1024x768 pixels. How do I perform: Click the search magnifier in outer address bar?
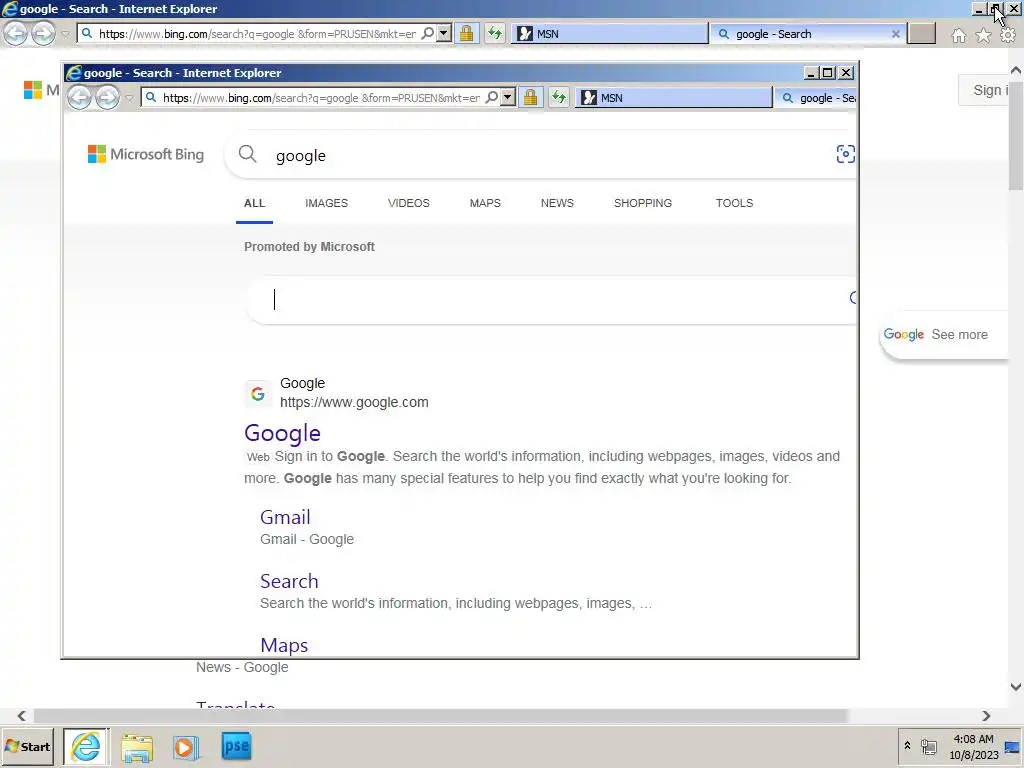click(428, 33)
